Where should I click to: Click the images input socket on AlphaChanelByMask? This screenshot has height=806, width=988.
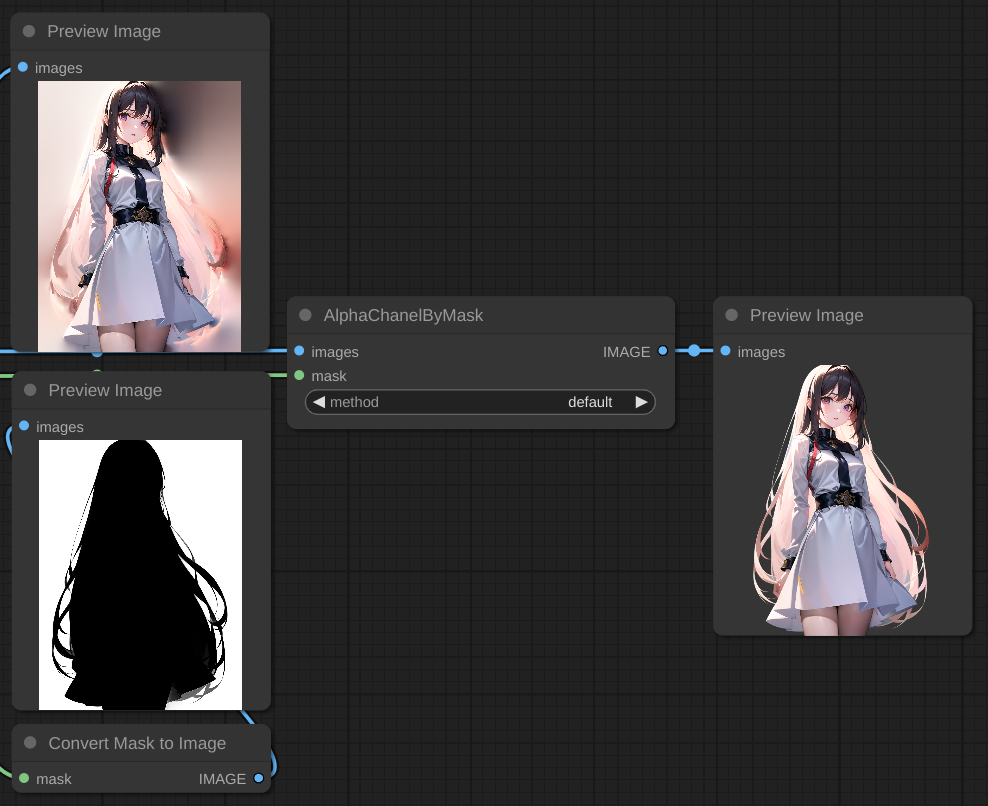pyautogui.click(x=299, y=351)
